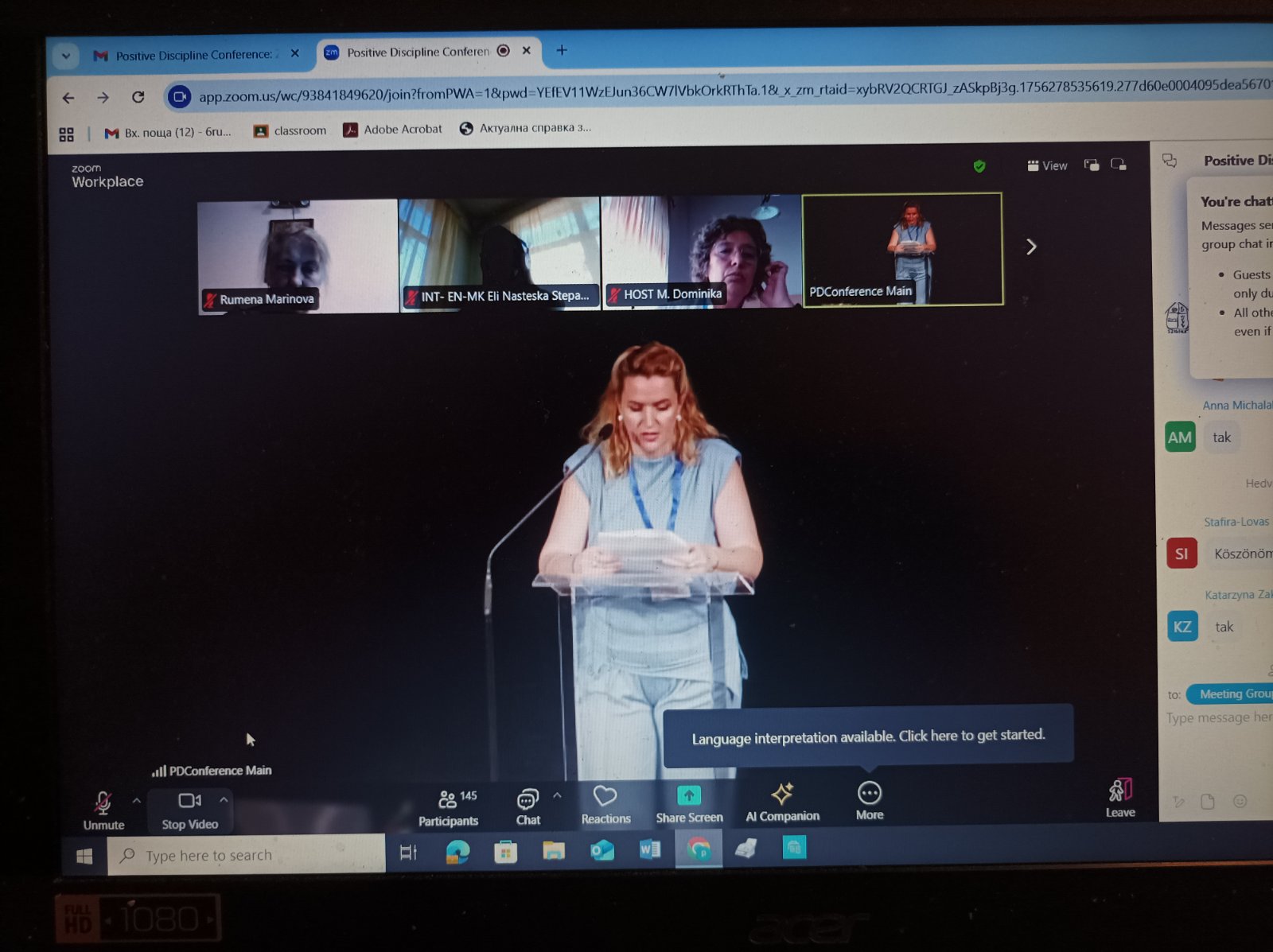Open the Reactions menu

coord(605,805)
